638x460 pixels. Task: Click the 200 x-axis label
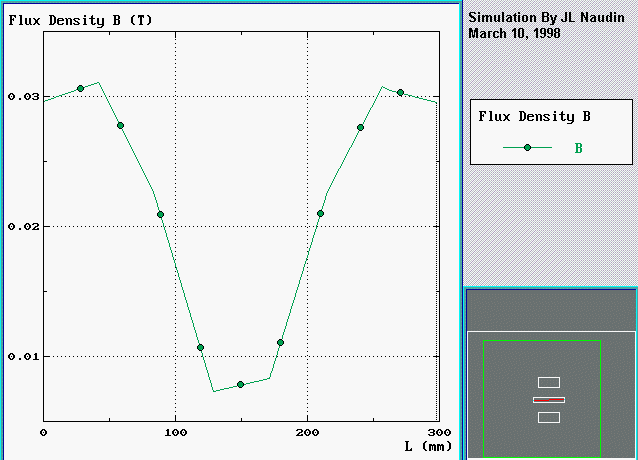[307, 432]
